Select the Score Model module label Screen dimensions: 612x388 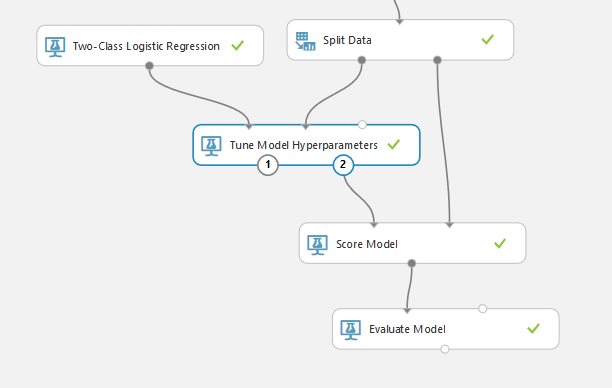(x=367, y=244)
